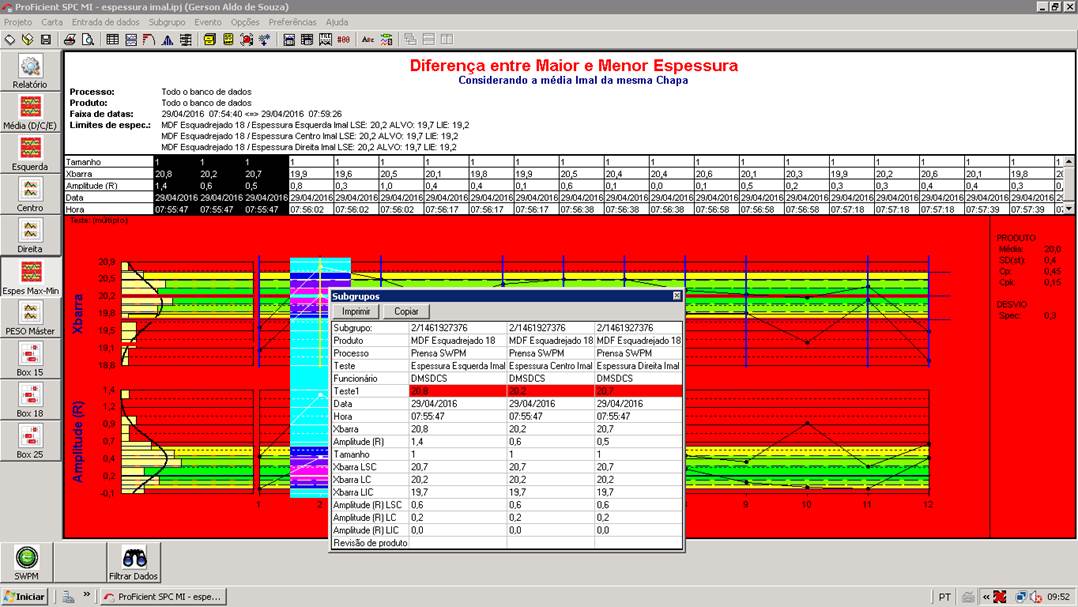This screenshot has width=1078, height=607.
Task: Click the Iniciar start button
Action: click(x=24, y=596)
